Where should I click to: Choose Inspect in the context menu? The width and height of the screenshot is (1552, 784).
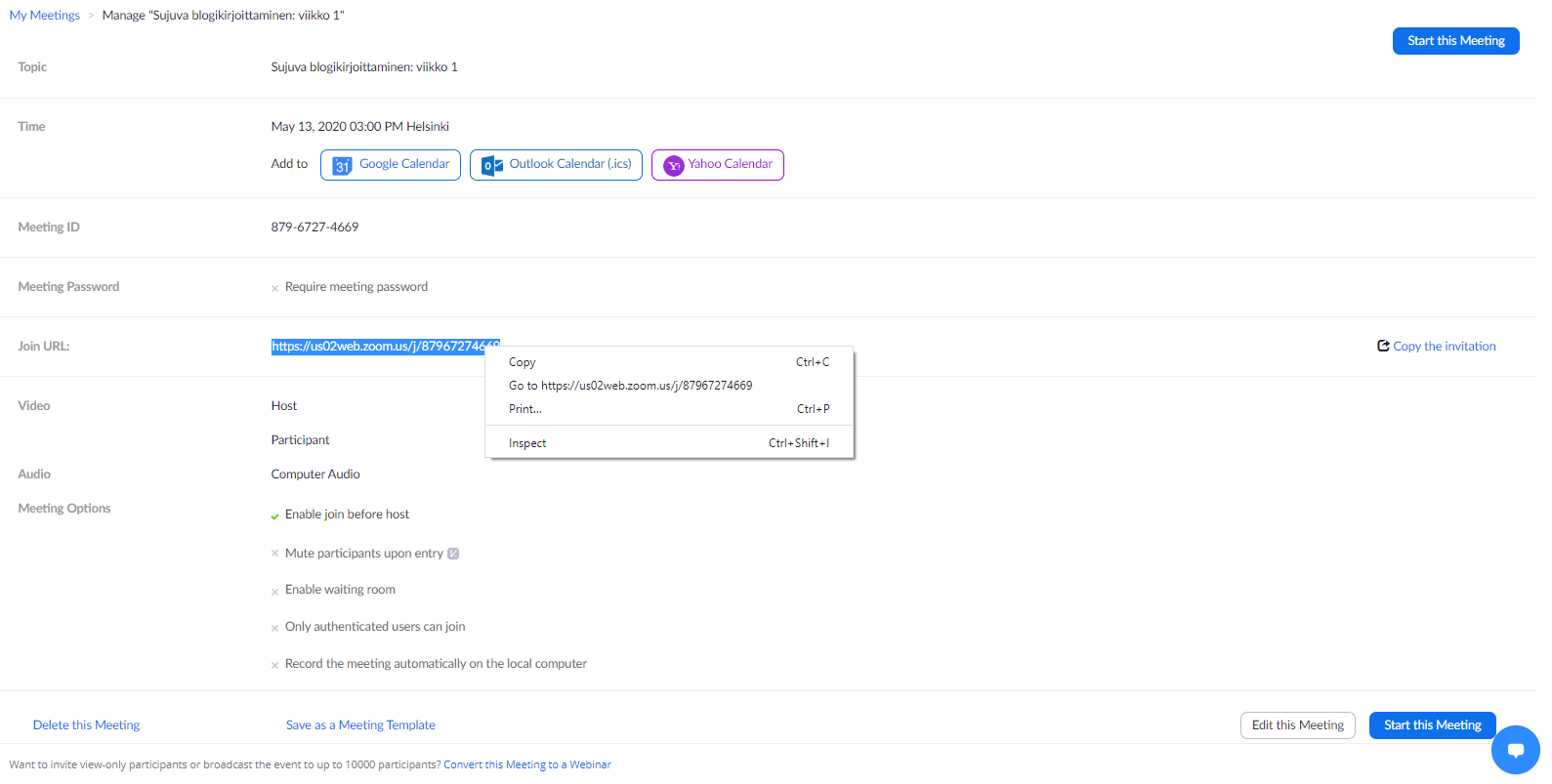pos(527,443)
